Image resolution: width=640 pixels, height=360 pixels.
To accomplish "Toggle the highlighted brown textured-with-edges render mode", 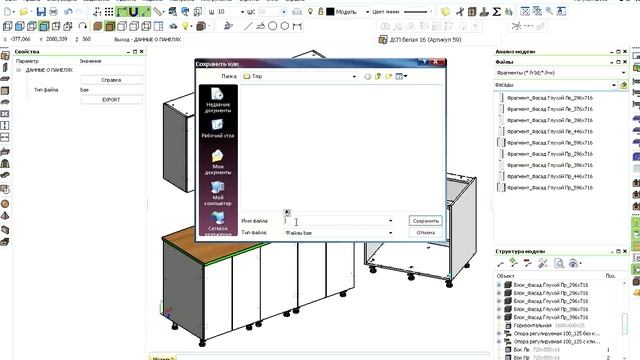I will (x=109, y=27).
